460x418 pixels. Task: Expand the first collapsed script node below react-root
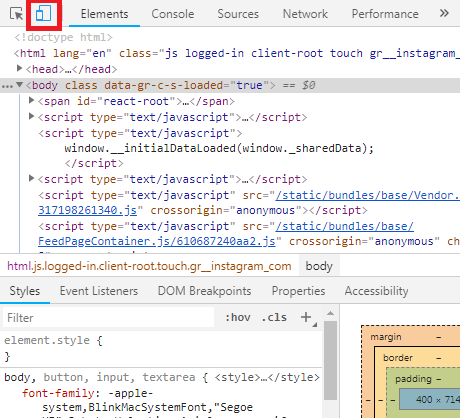tap(31, 116)
